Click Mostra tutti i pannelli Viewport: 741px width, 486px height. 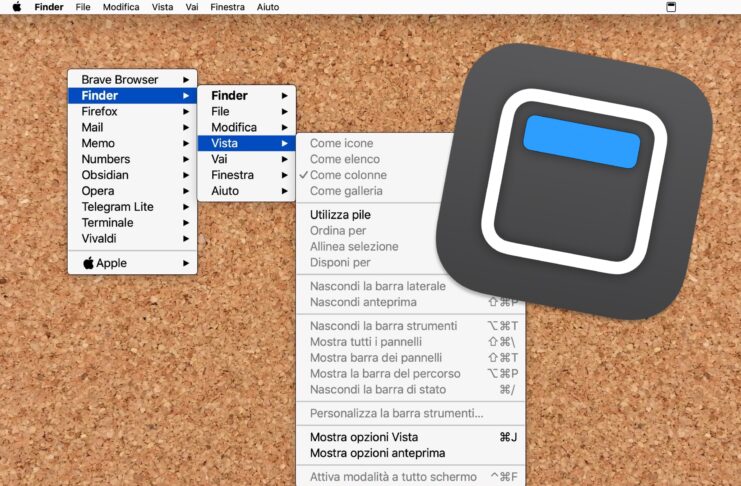coord(410,342)
